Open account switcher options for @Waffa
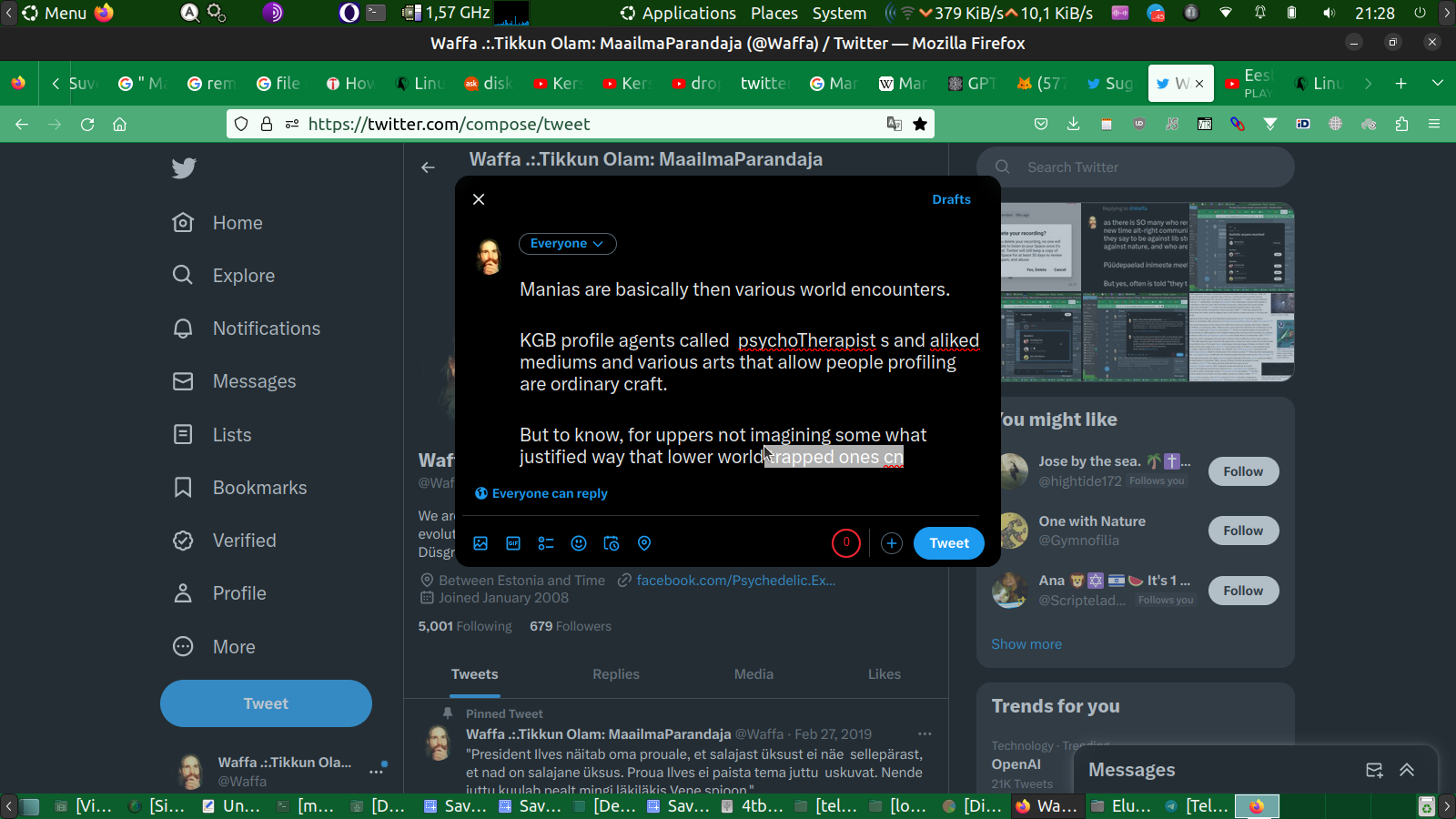 tap(376, 771)
